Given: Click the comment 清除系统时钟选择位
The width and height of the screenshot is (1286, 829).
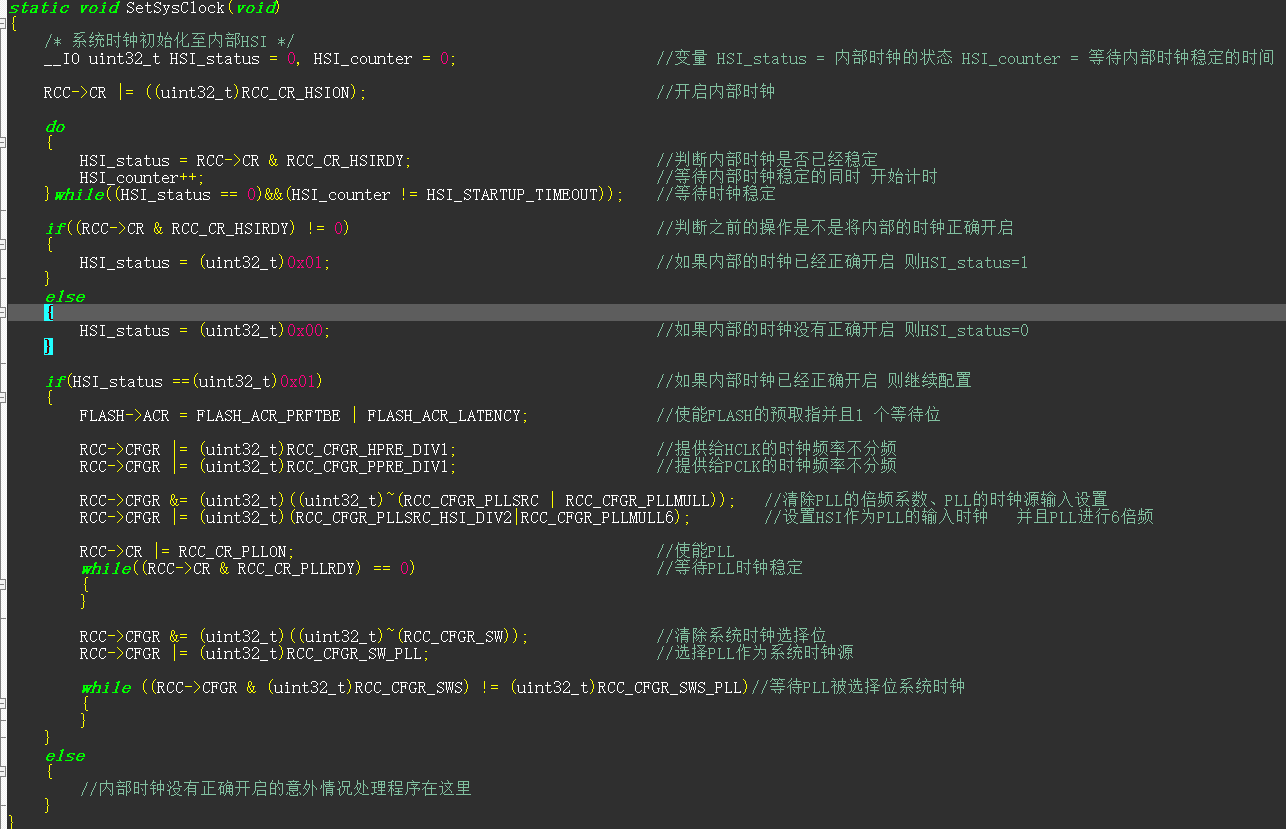Looking at the screenshot, I should pyautogui.click(x=741, y=636).
